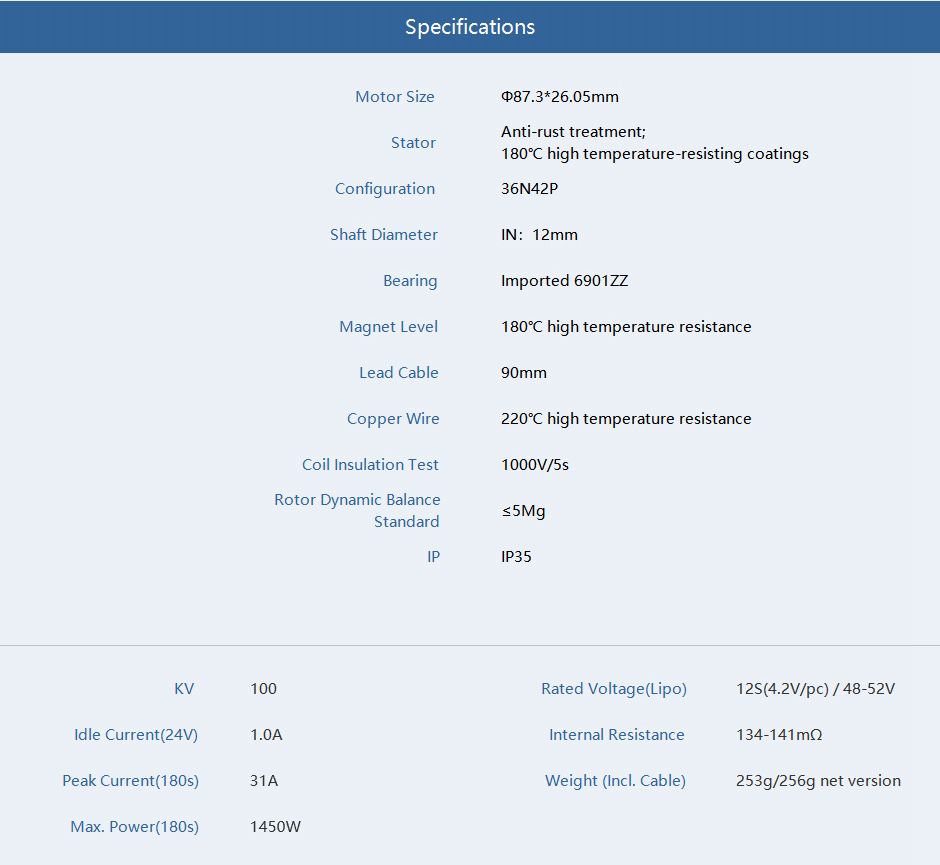Screen dimensions: 940x865
Task: Click the Copper Wire label
Action: (393, 419)
